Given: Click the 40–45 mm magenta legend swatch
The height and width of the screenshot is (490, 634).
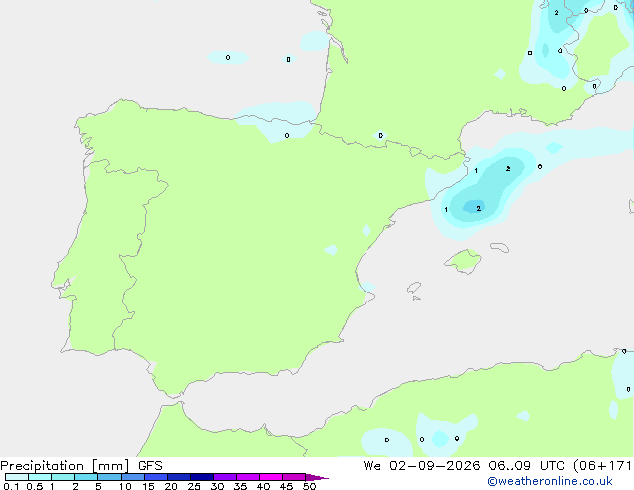Looking at the screenshot, I should pos(271,477).
